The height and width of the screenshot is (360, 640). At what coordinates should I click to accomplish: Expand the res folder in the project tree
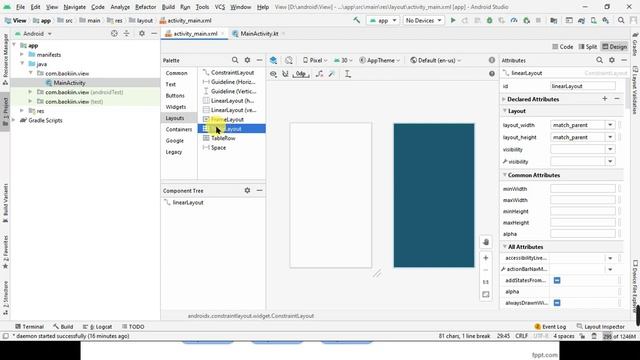22,111
